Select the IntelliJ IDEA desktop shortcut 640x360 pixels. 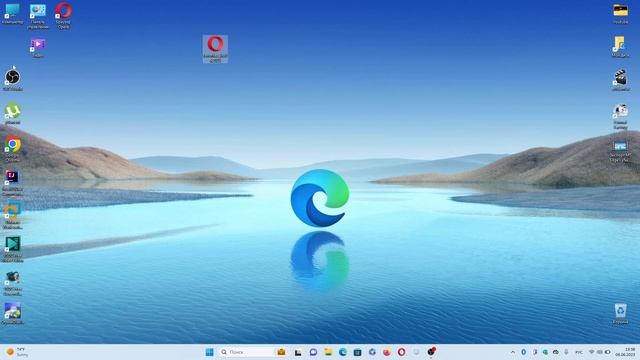coord(12,183)
